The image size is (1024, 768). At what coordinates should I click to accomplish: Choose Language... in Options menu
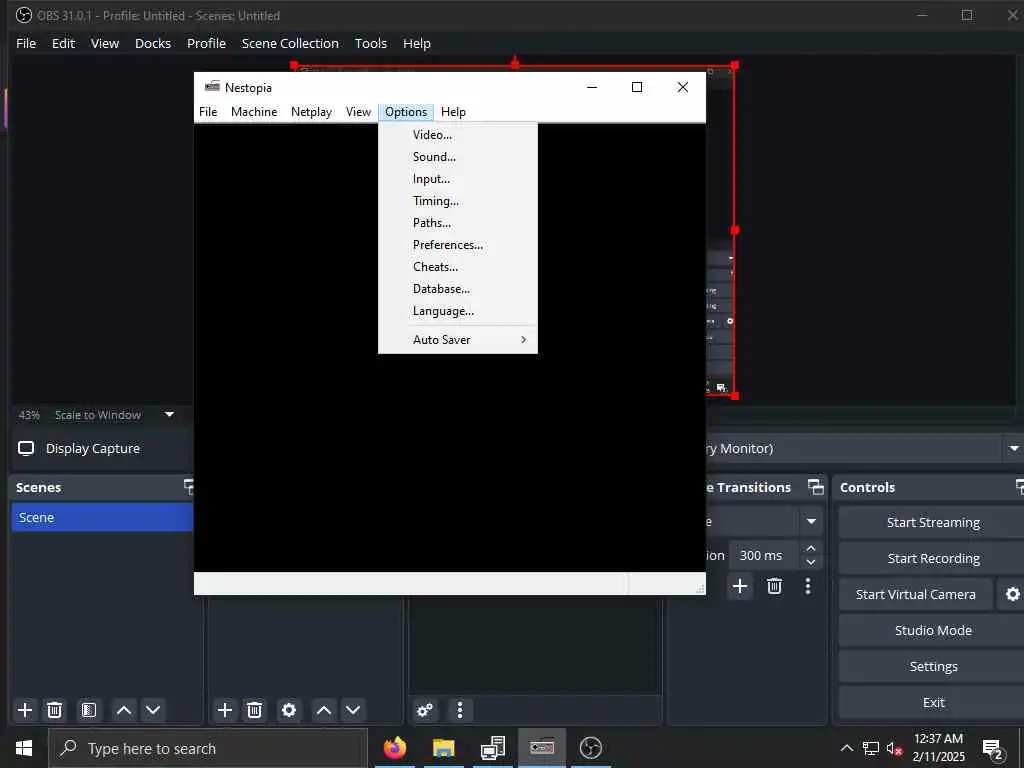(x=458, y=311)
